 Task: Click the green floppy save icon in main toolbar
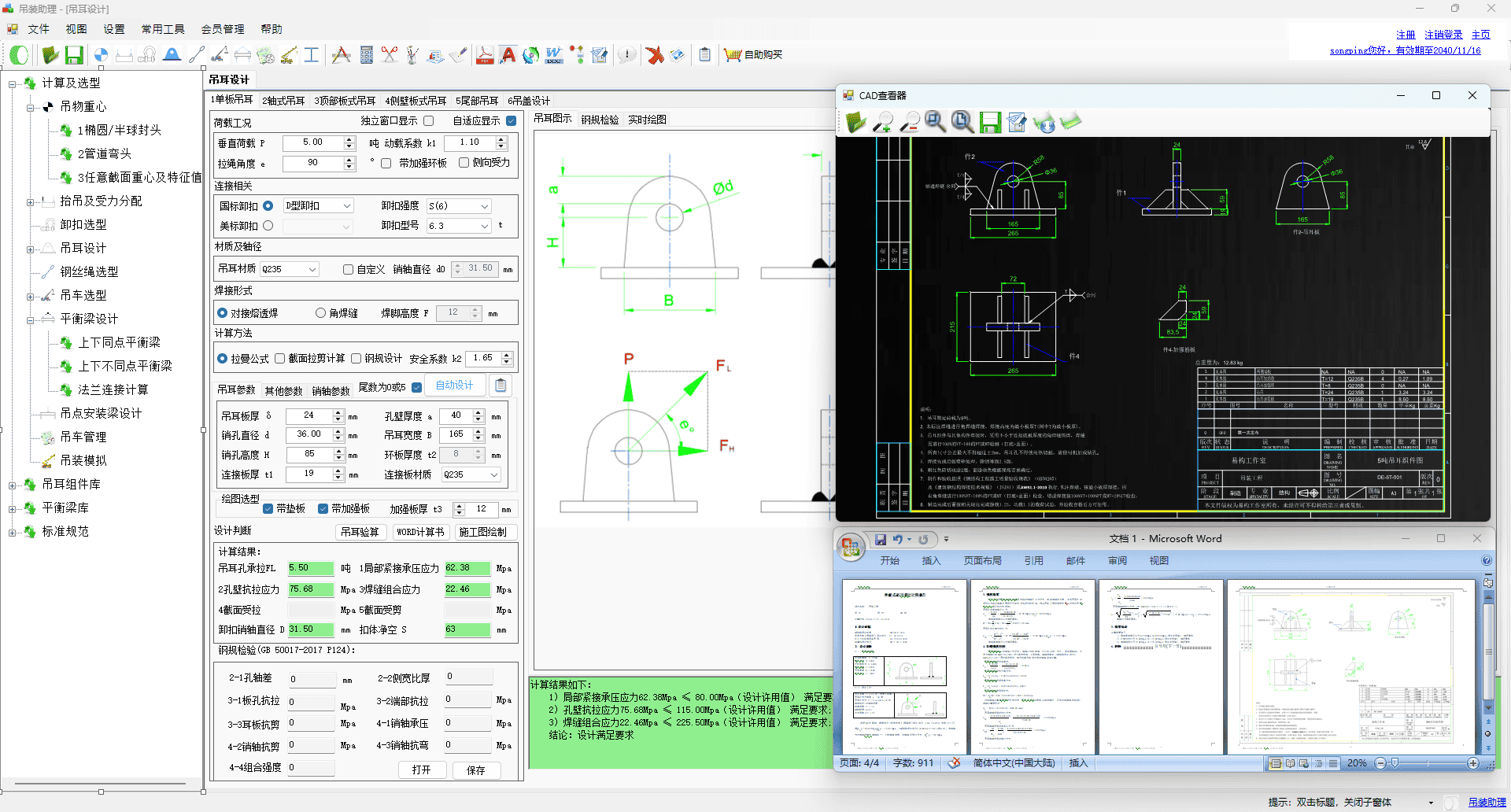(74, 55)
